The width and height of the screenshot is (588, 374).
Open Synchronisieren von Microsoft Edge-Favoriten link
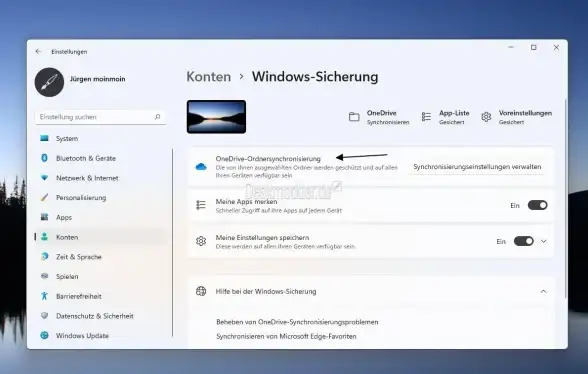(x=286, y=336)
